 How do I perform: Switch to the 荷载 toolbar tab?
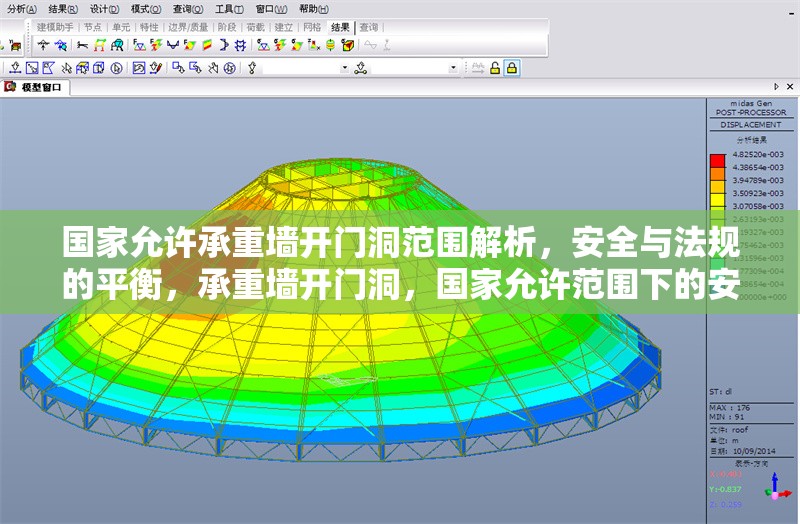click(255, 27)
